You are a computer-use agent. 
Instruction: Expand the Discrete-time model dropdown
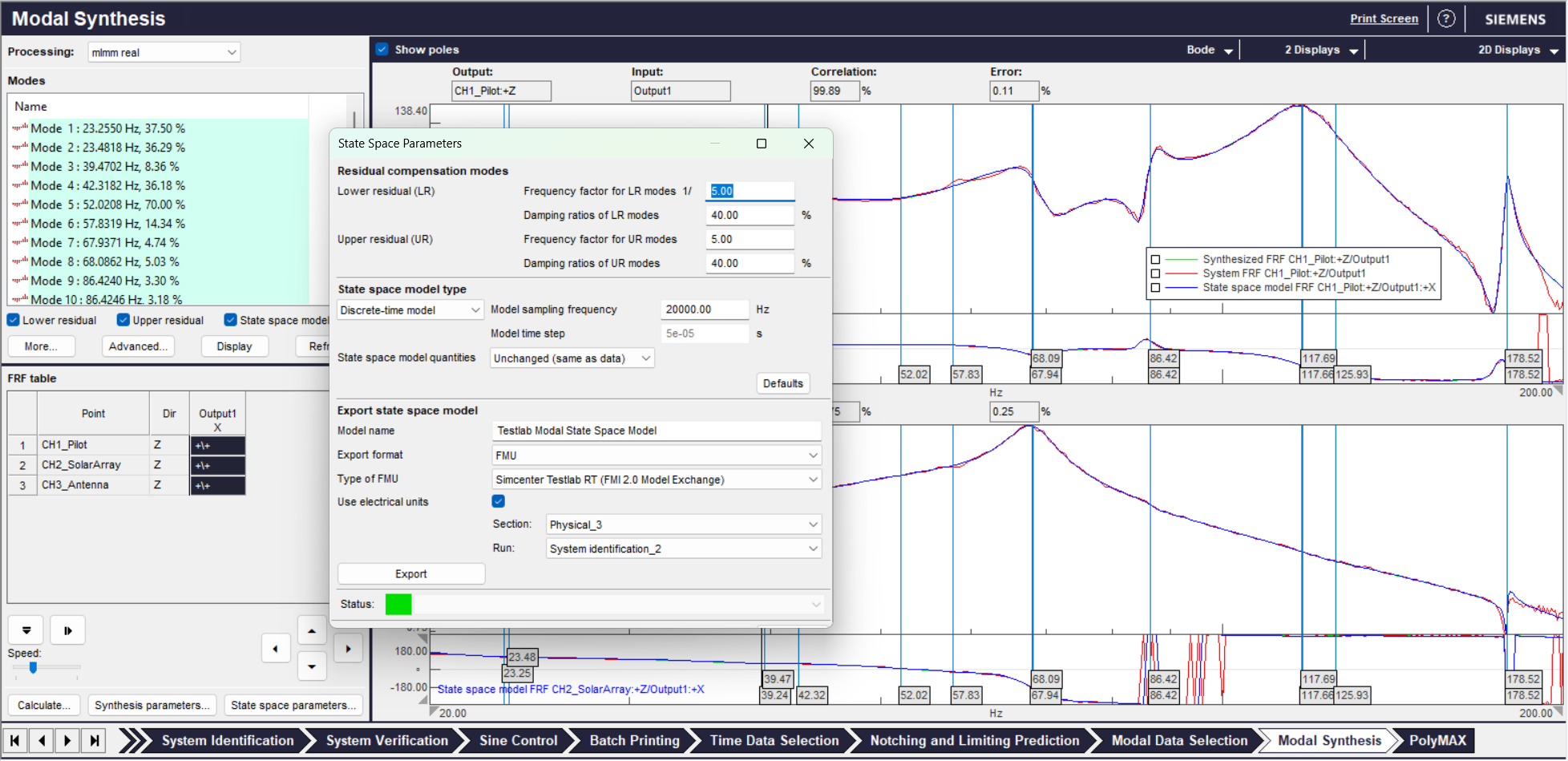tap(410, 310)
